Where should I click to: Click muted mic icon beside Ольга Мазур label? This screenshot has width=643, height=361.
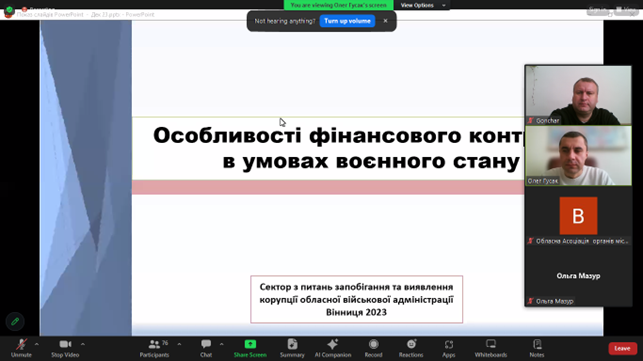pos(531,301)
